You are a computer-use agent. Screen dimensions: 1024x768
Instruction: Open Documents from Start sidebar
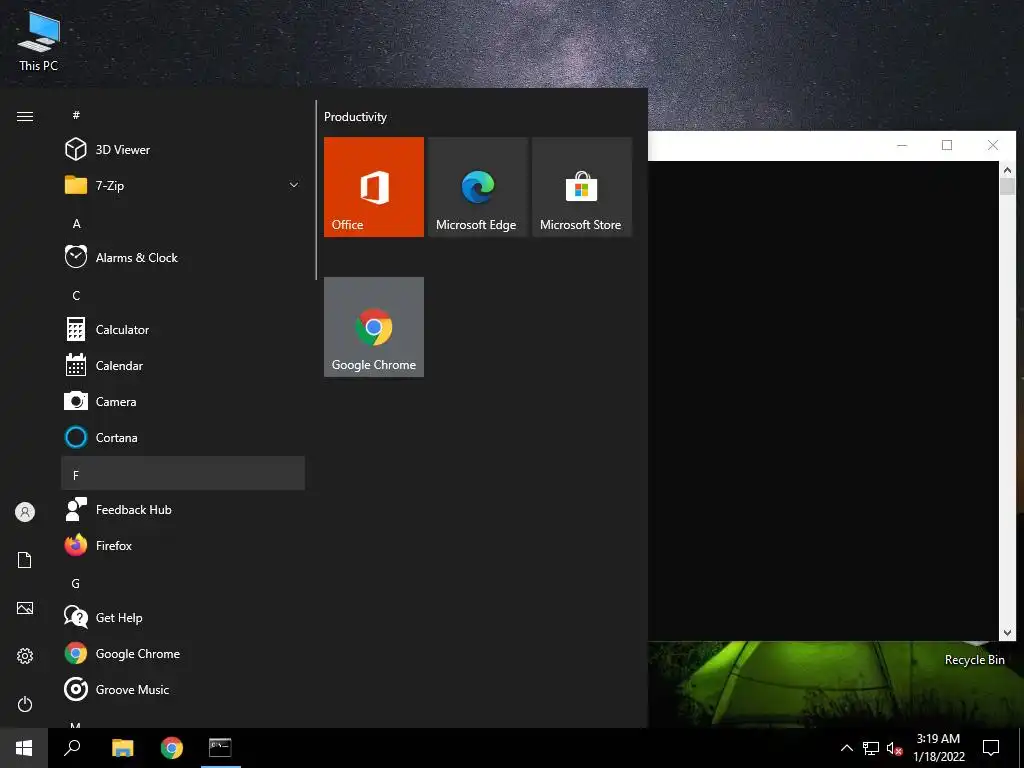pos(25,560)
